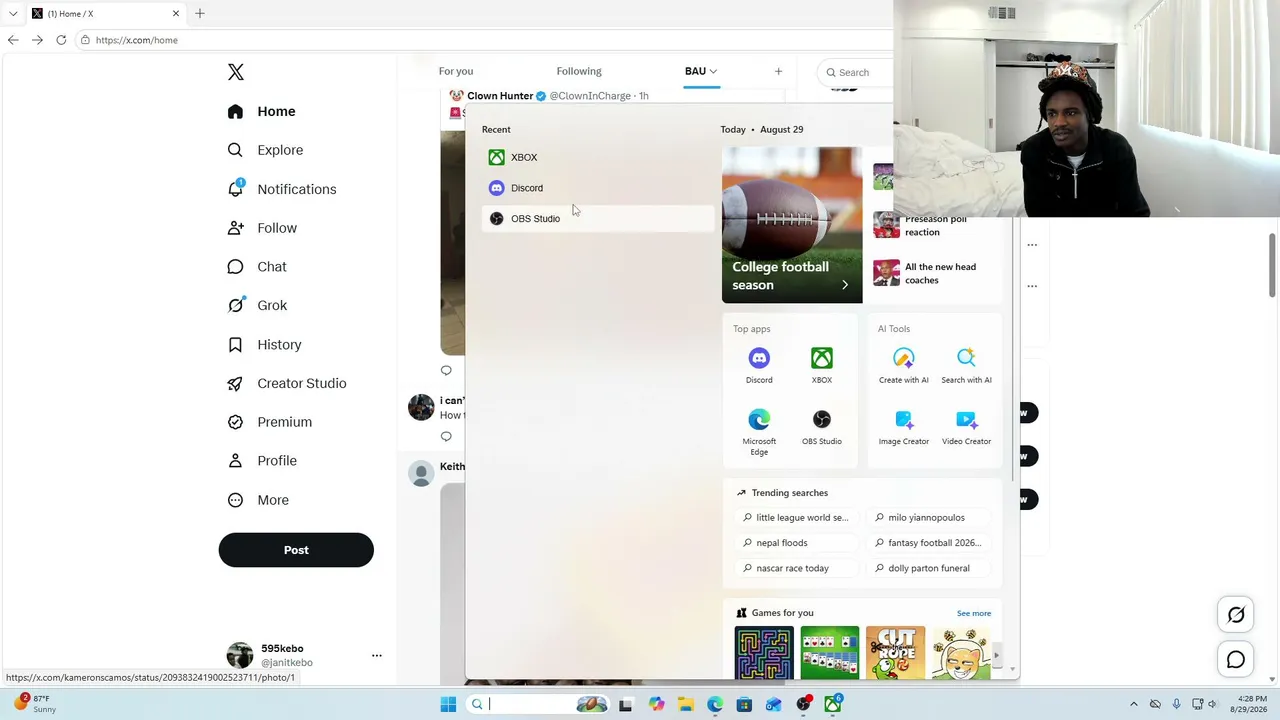Open Xbox app on the taskbar
This screenshot has height=720, width=1280.
(x=833, y=704)
